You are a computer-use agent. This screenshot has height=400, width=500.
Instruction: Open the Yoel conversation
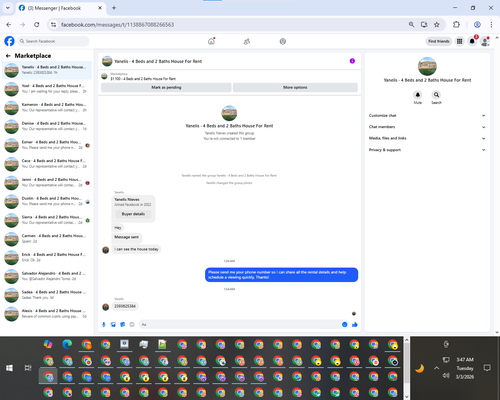[47, 89]
